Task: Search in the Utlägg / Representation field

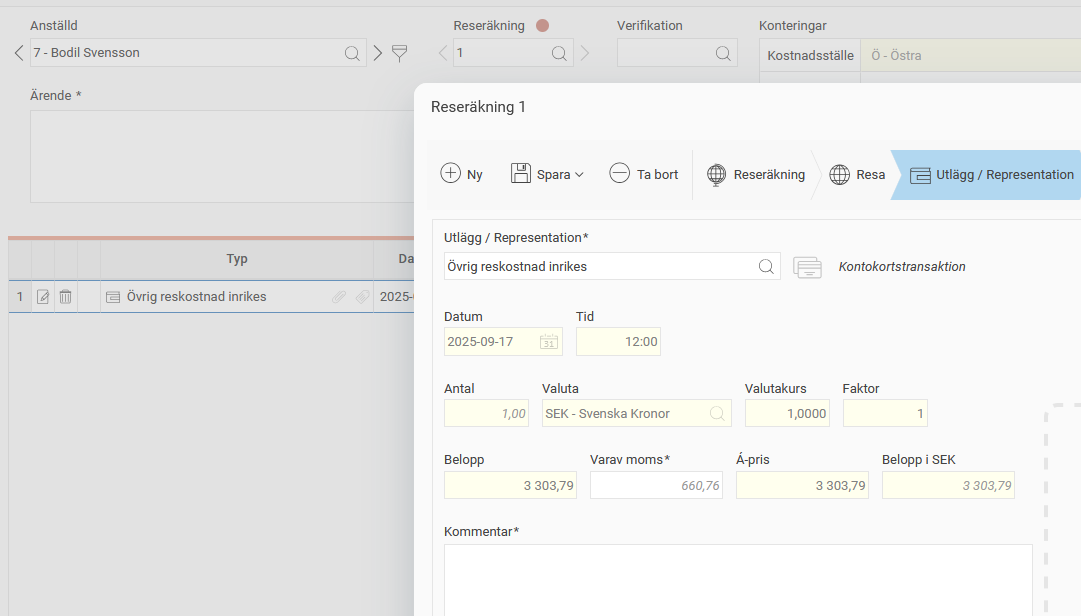Action: coord(766,267)
